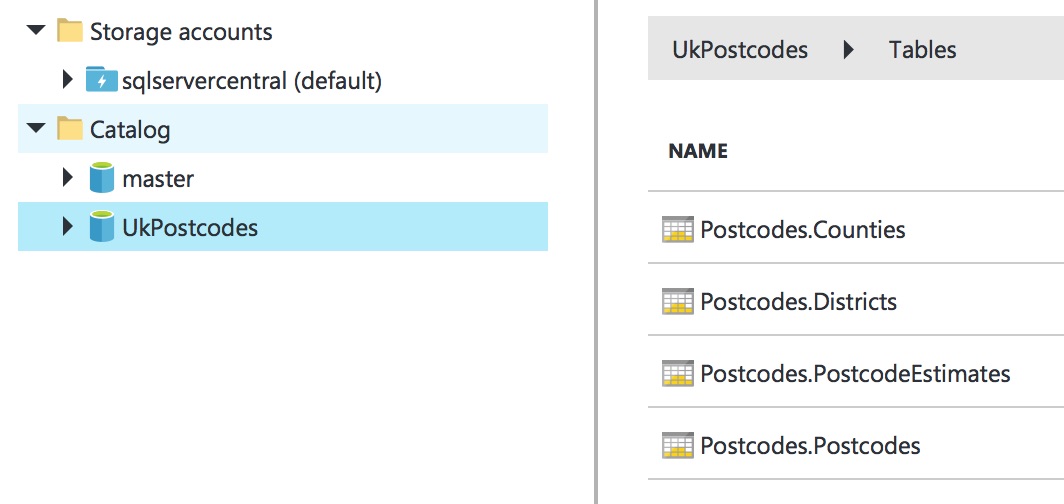The image size is (1064, 504).
Task: Expand the sqlservercentral (default) node
Action: 67,79
